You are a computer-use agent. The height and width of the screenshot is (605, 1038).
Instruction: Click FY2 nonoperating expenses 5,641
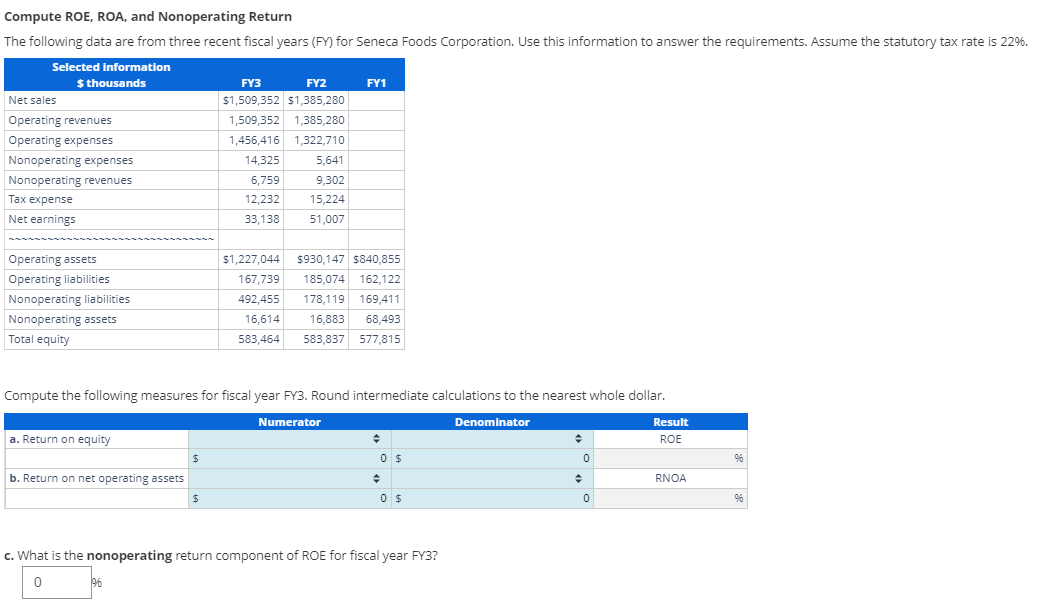pos(330,160)
